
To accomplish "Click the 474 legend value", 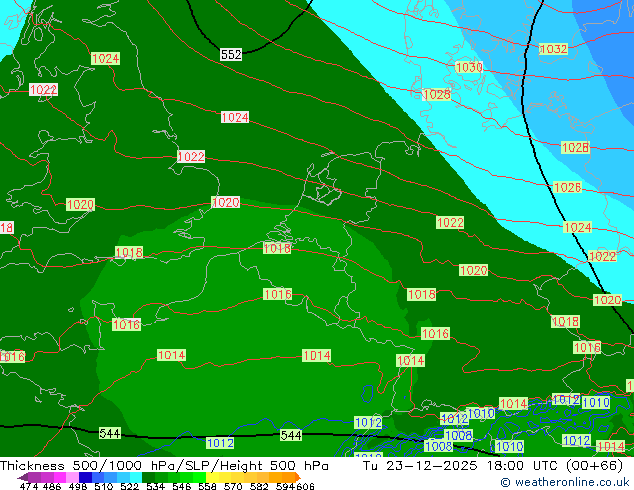I will pyautogui.click(x=29, y=486).
